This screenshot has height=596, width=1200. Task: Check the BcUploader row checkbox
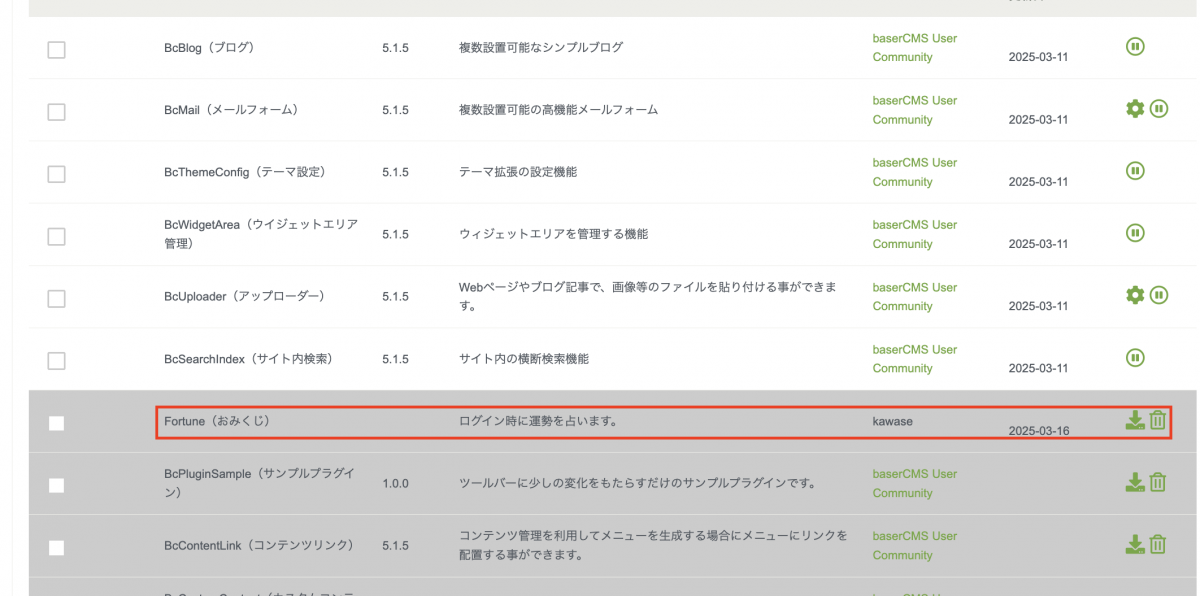click(56, 298)
